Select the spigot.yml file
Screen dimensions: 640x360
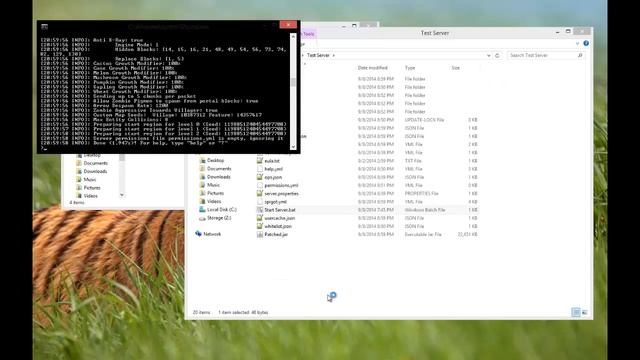click(275, 202)
